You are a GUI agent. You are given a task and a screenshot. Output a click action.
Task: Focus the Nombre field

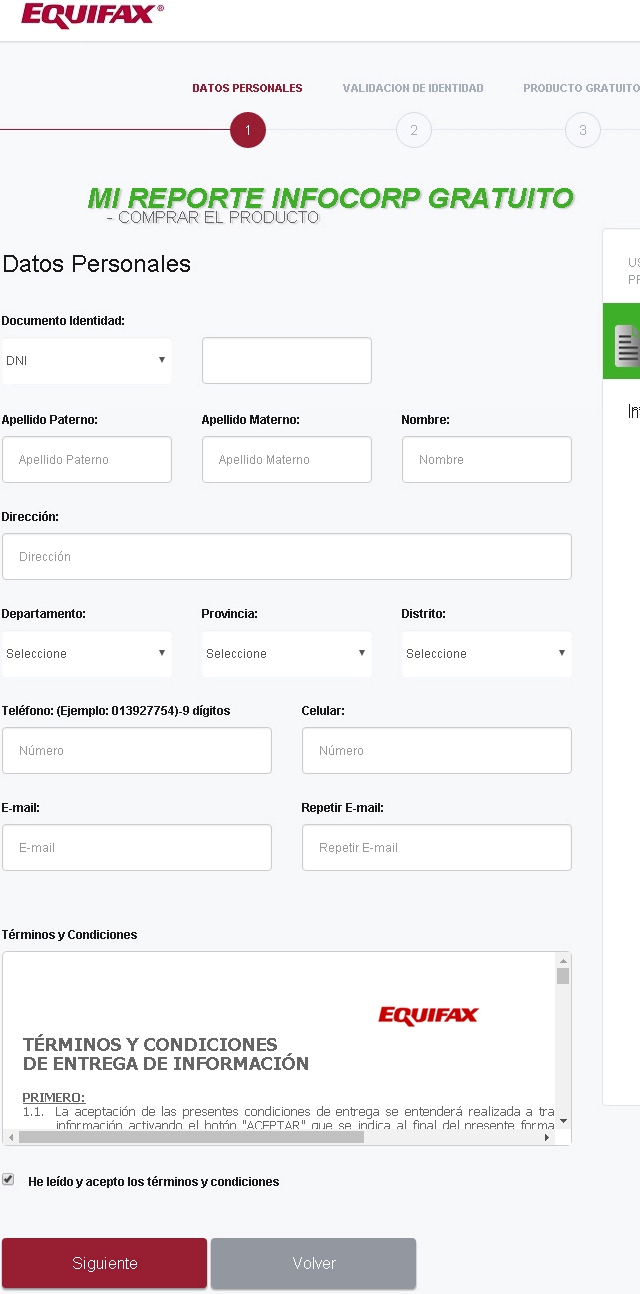(487, 459)
